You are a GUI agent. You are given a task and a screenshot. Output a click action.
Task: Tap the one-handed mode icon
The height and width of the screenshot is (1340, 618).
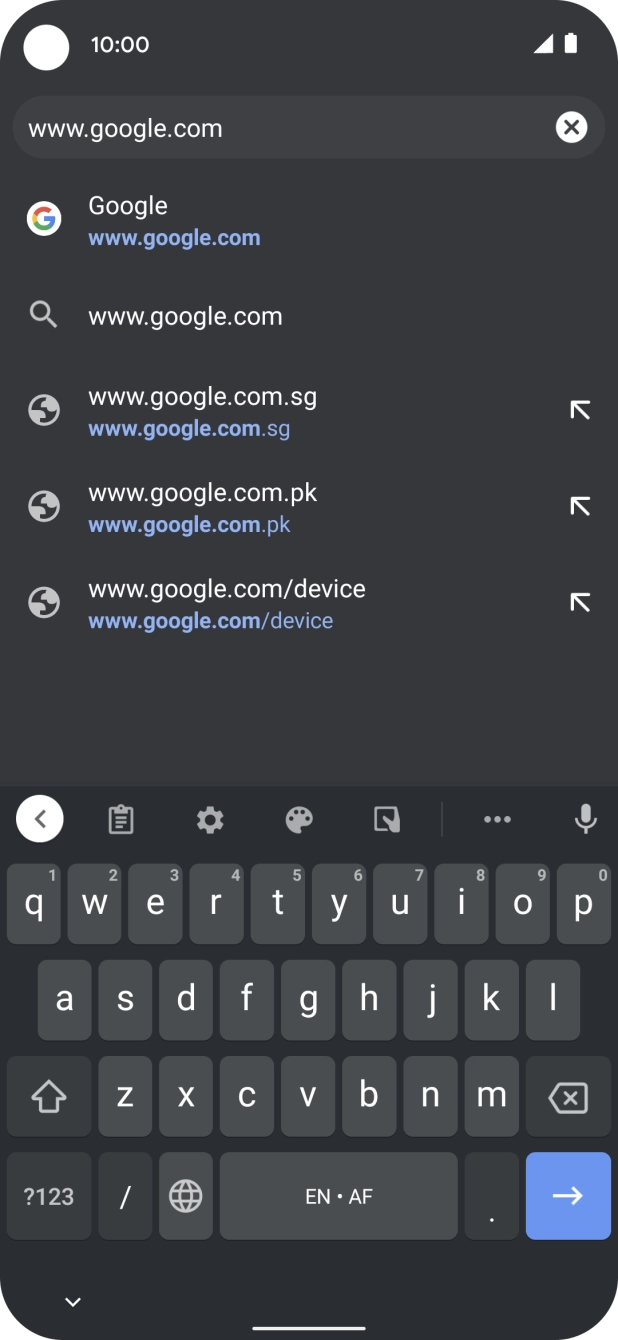tap(386, 818)
